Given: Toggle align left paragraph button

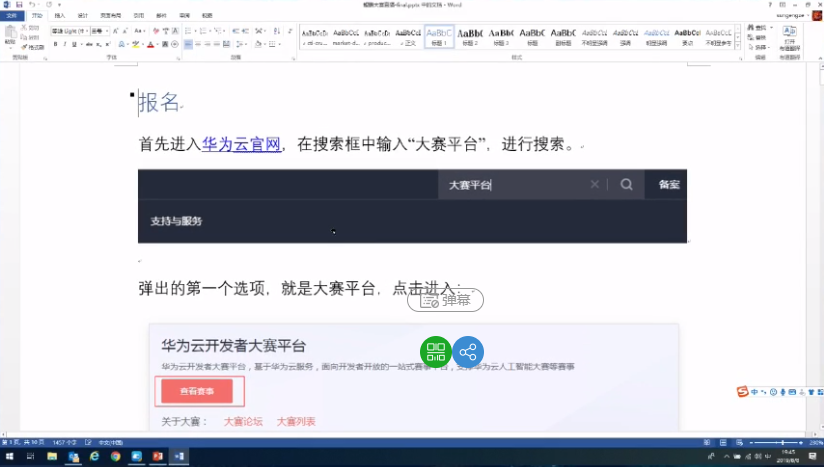Looking at the screenshot, I should (188, 44).
